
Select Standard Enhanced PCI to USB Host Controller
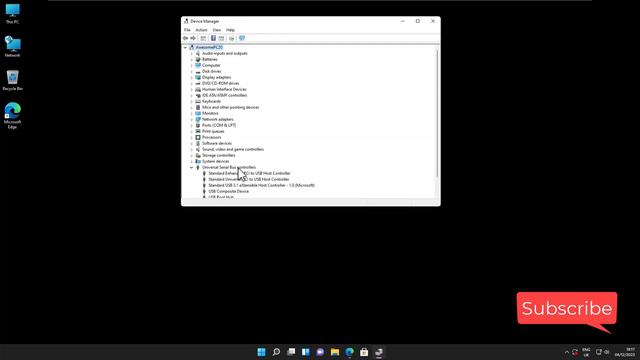point(249,173)
